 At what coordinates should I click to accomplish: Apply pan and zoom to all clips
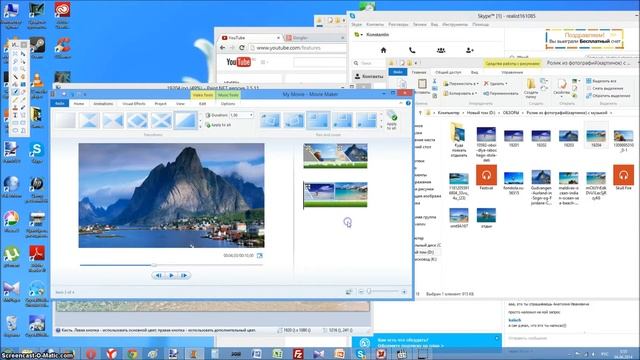(x=392, y=120)
